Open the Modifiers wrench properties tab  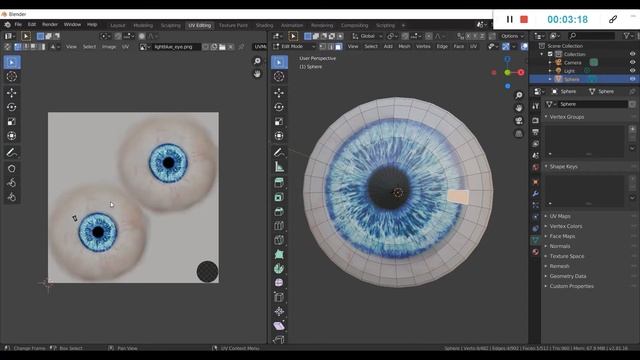point(536,193)
